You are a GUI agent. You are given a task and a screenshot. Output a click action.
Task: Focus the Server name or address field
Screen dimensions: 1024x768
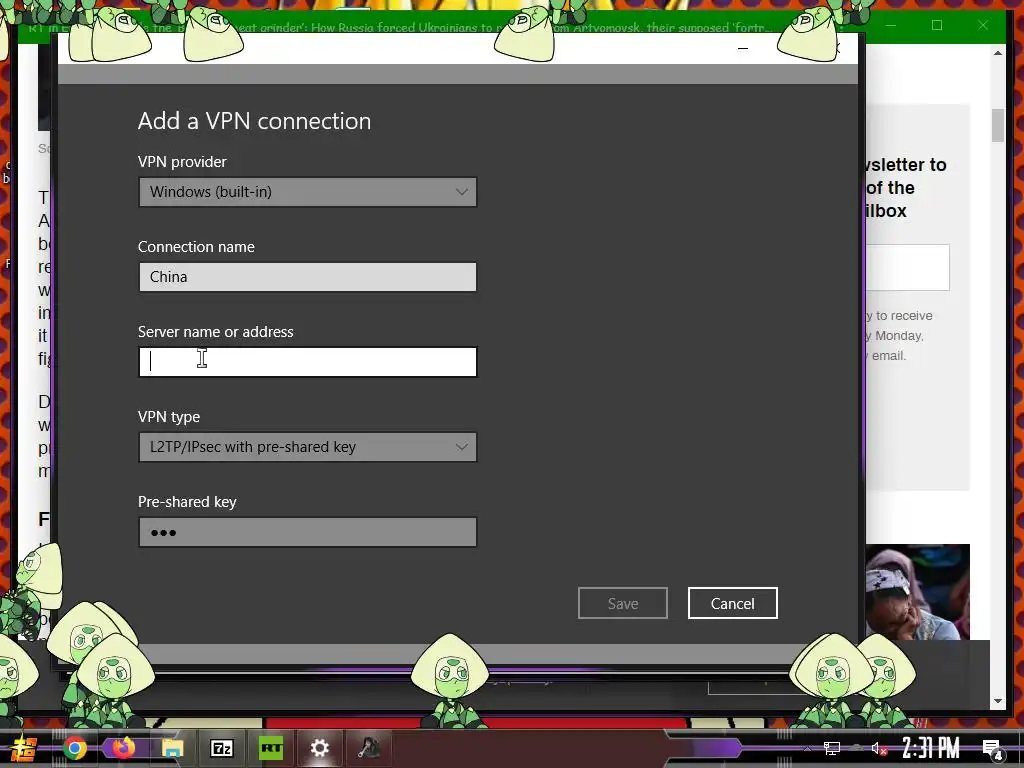308,362
